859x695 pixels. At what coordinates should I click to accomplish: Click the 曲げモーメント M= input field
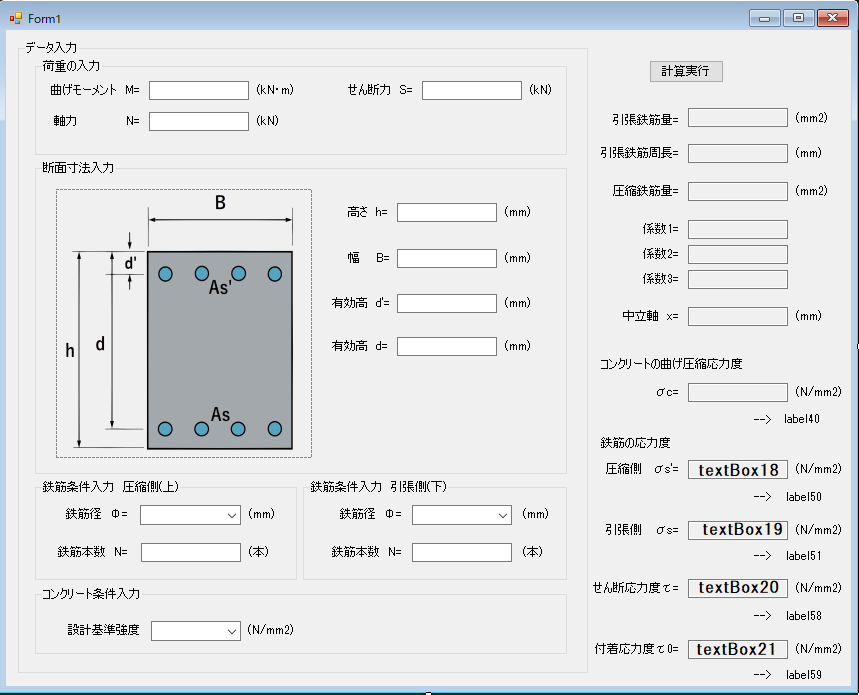point(199,90)
